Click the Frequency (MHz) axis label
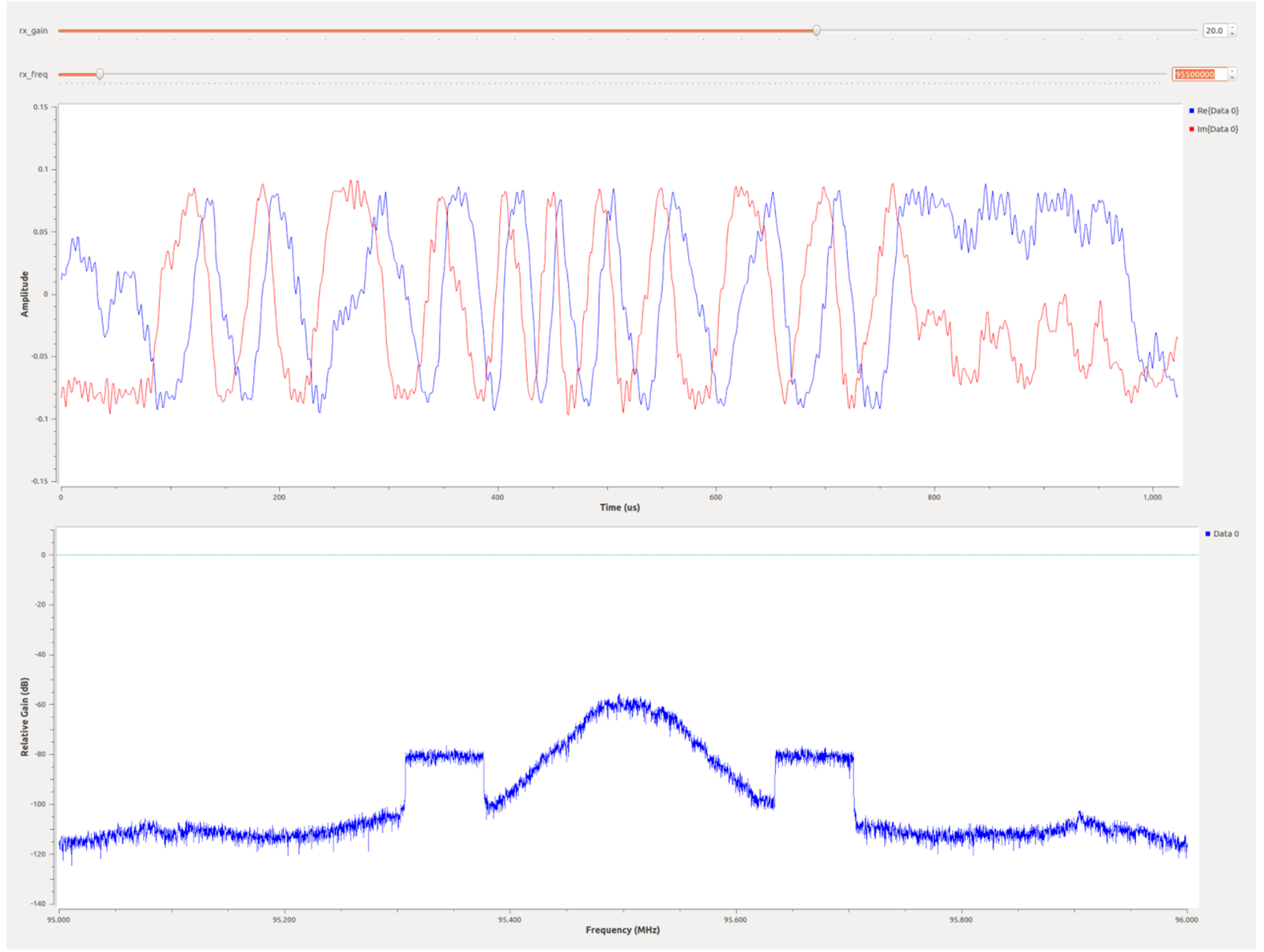The height and width of the screenshot is (952, 1264). tap(622, 930)
